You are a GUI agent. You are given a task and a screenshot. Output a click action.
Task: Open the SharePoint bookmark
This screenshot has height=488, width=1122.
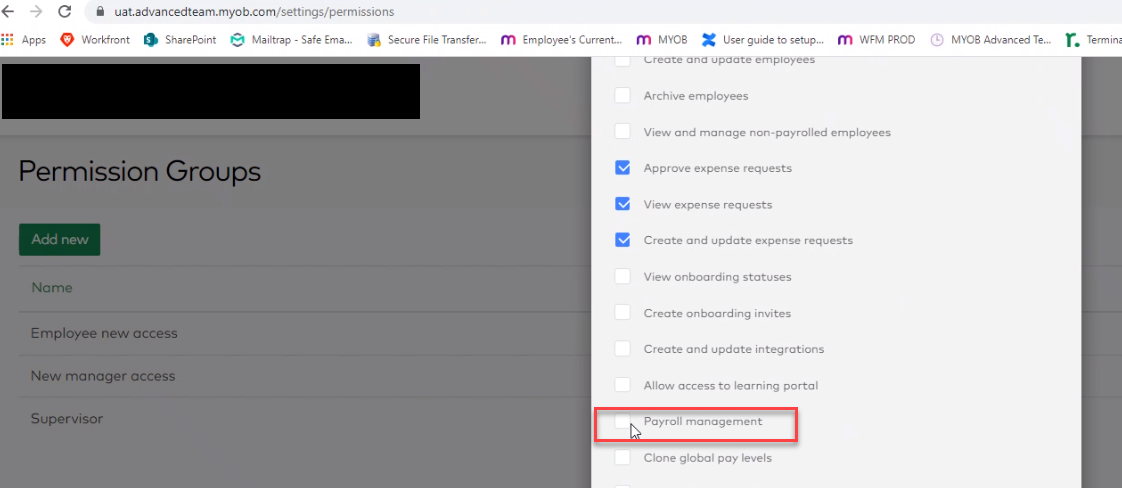pyautogui.click(x=180, y=40)
